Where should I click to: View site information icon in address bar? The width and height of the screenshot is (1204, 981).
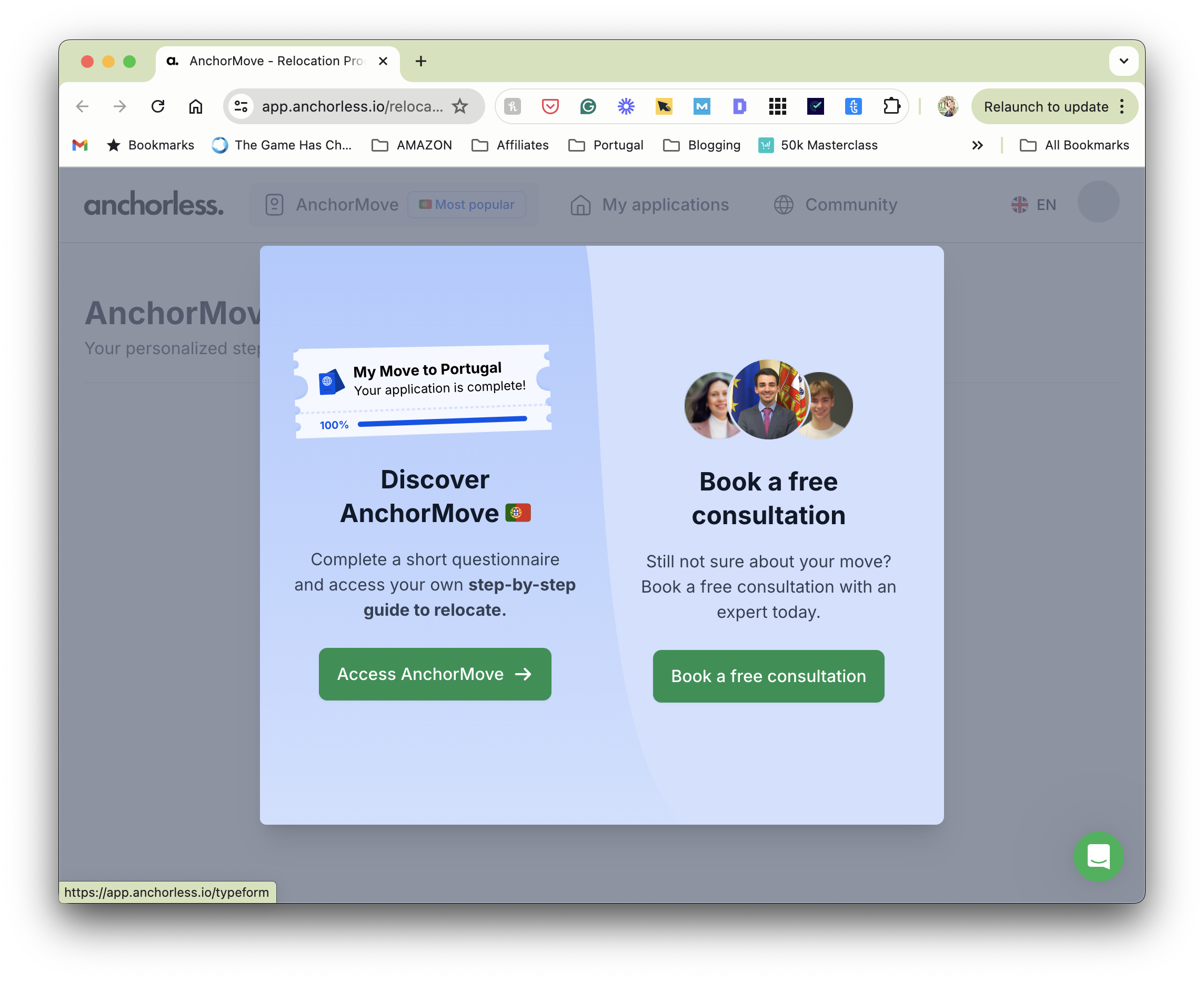tap(241, 106)
